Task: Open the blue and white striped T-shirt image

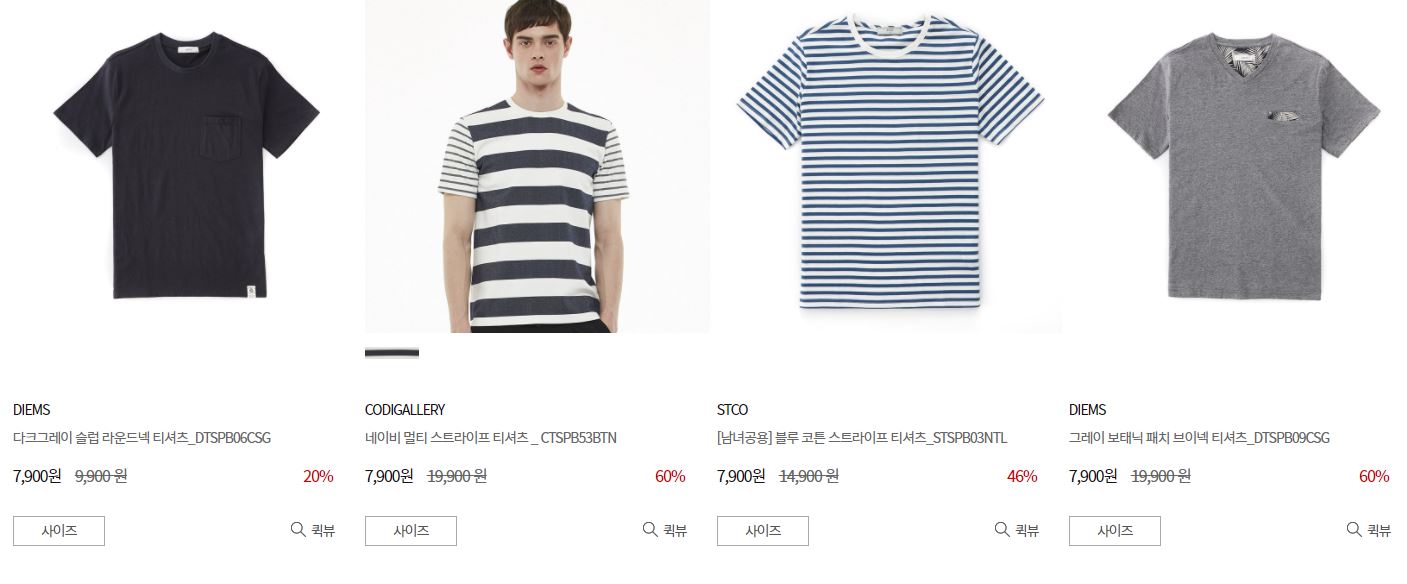Action: [889, 166]
